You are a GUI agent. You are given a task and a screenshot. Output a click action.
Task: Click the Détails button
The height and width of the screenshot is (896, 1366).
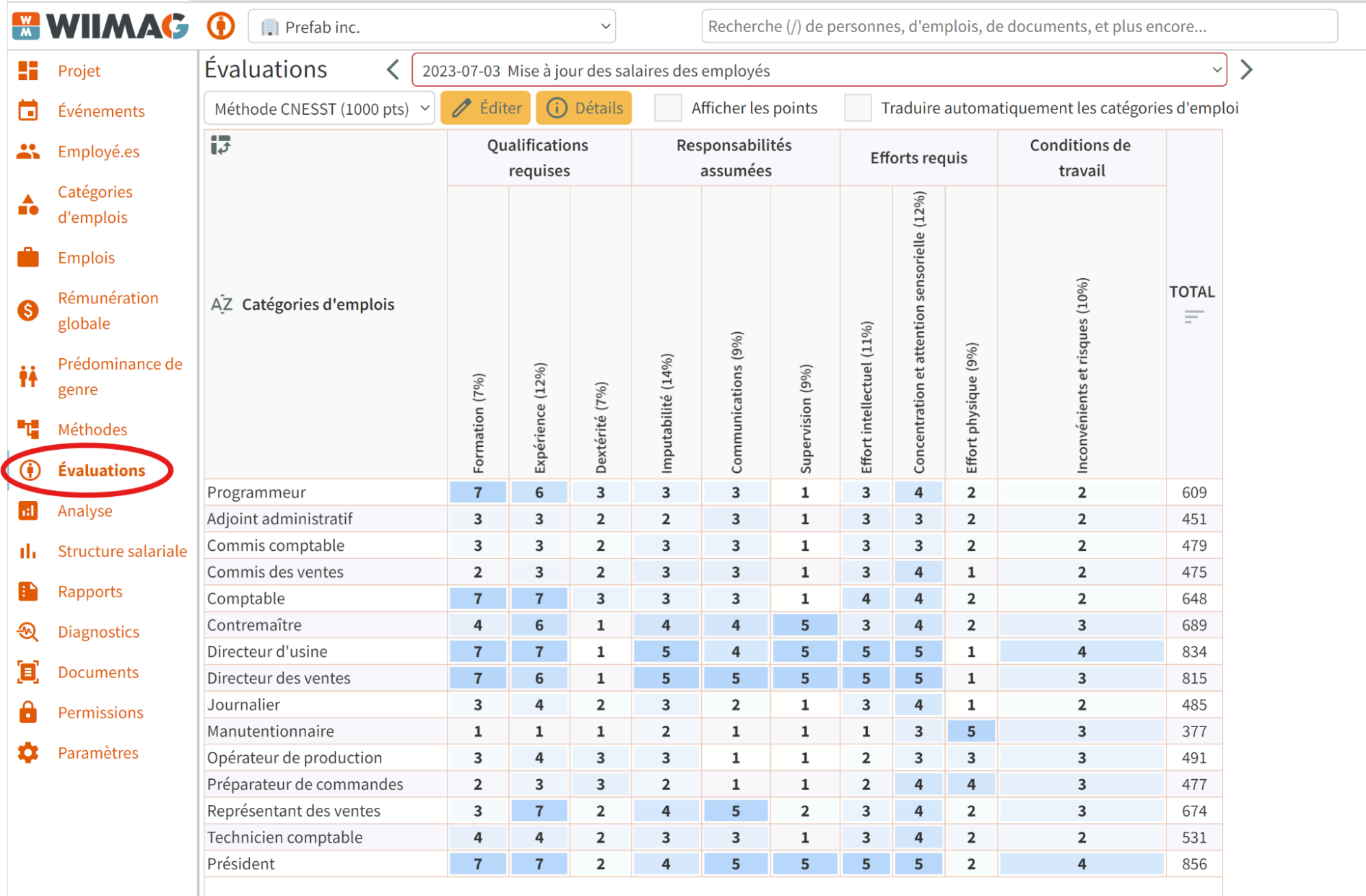point(584,108)
